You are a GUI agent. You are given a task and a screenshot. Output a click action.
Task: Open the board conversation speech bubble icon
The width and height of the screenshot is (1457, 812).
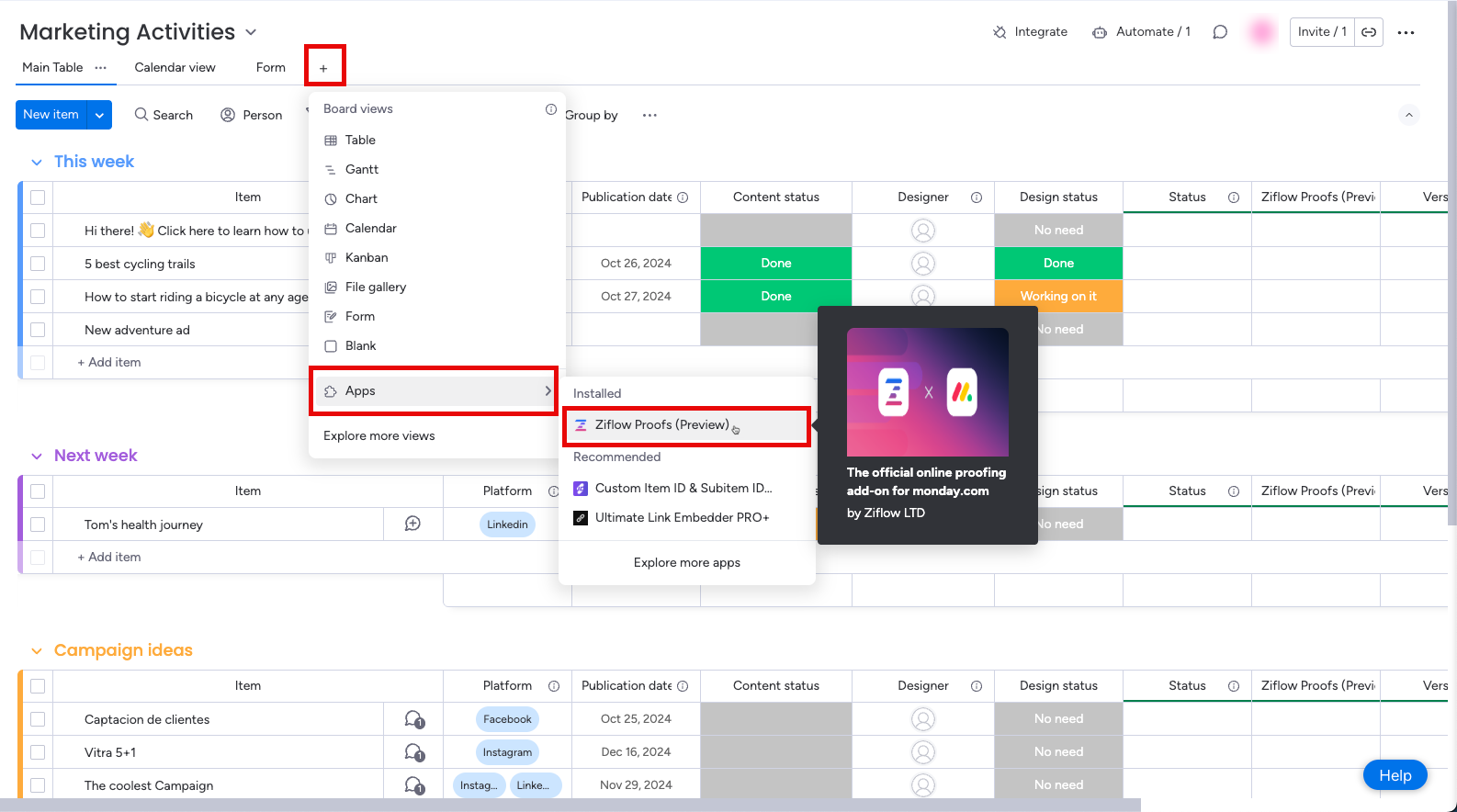coord(1220,32)
